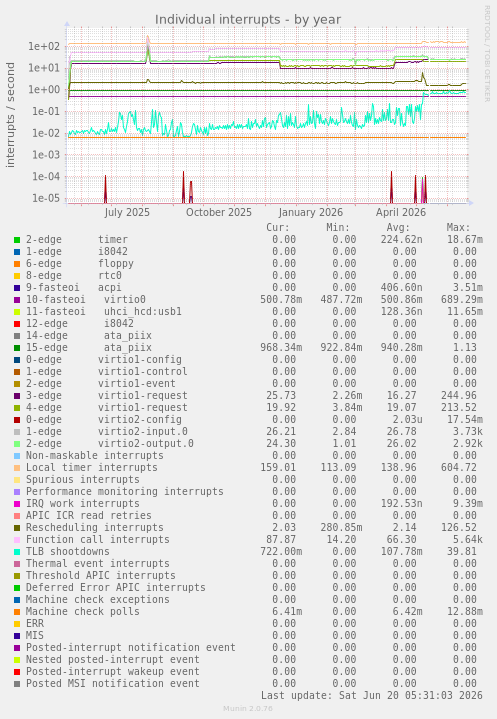The height and width of the screenshot is (719, 497).
Task: Click the light green virtio2-output.0 swatch
Action: pos(17,444)
